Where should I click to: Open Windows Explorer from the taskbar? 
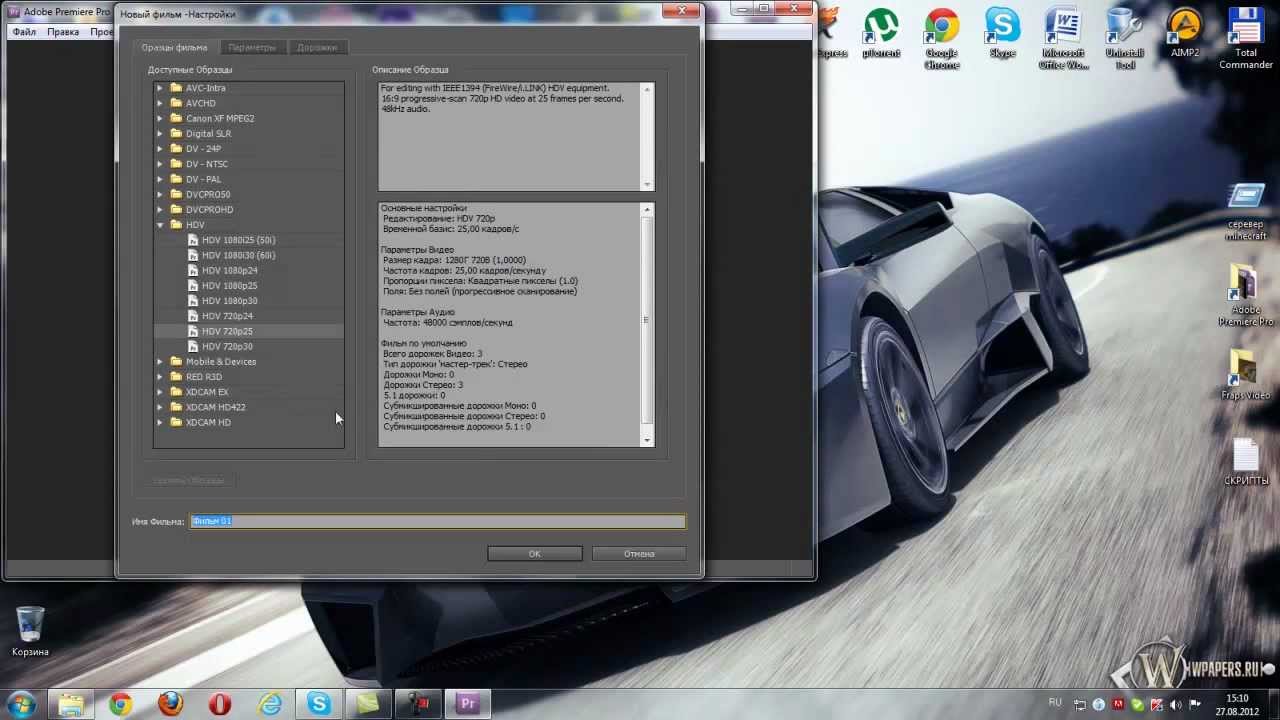[71, 704]
